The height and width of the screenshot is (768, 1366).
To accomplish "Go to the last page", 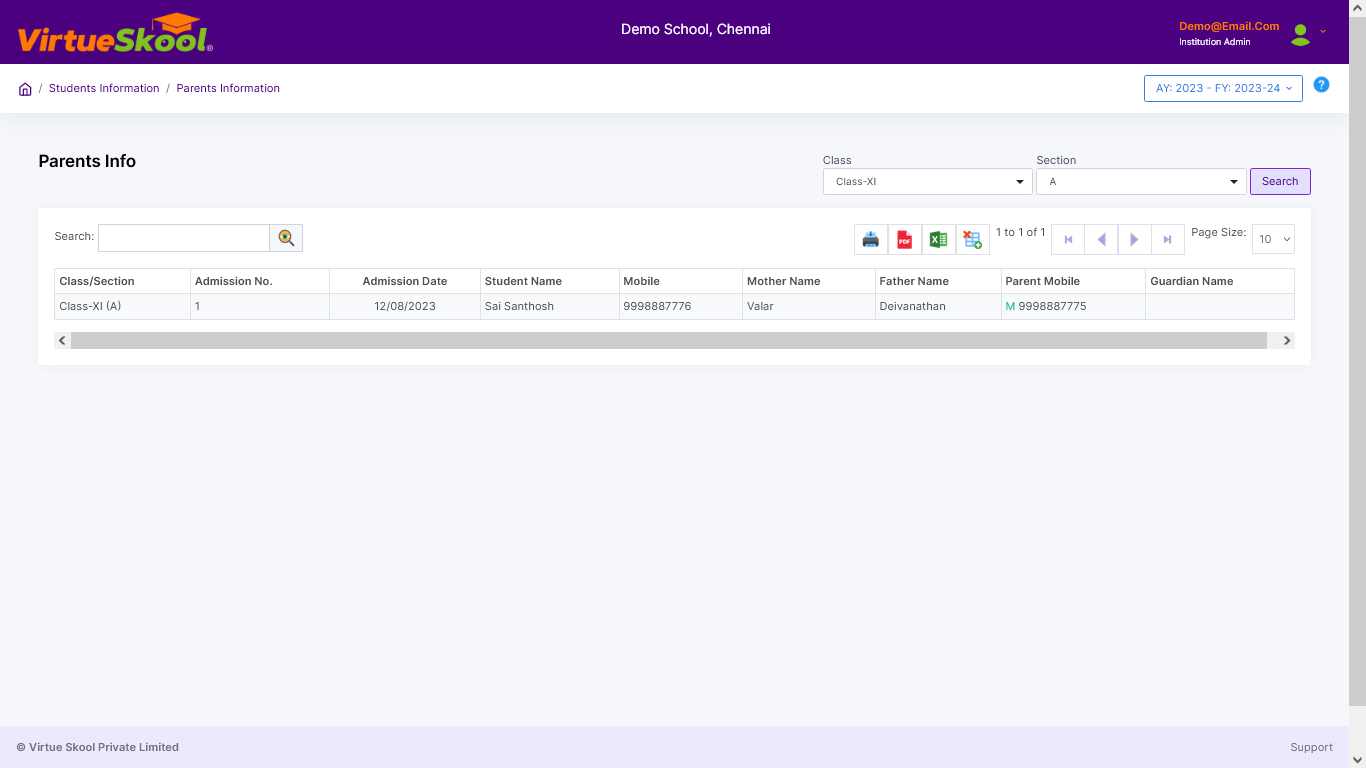I will pos(1167,239).
